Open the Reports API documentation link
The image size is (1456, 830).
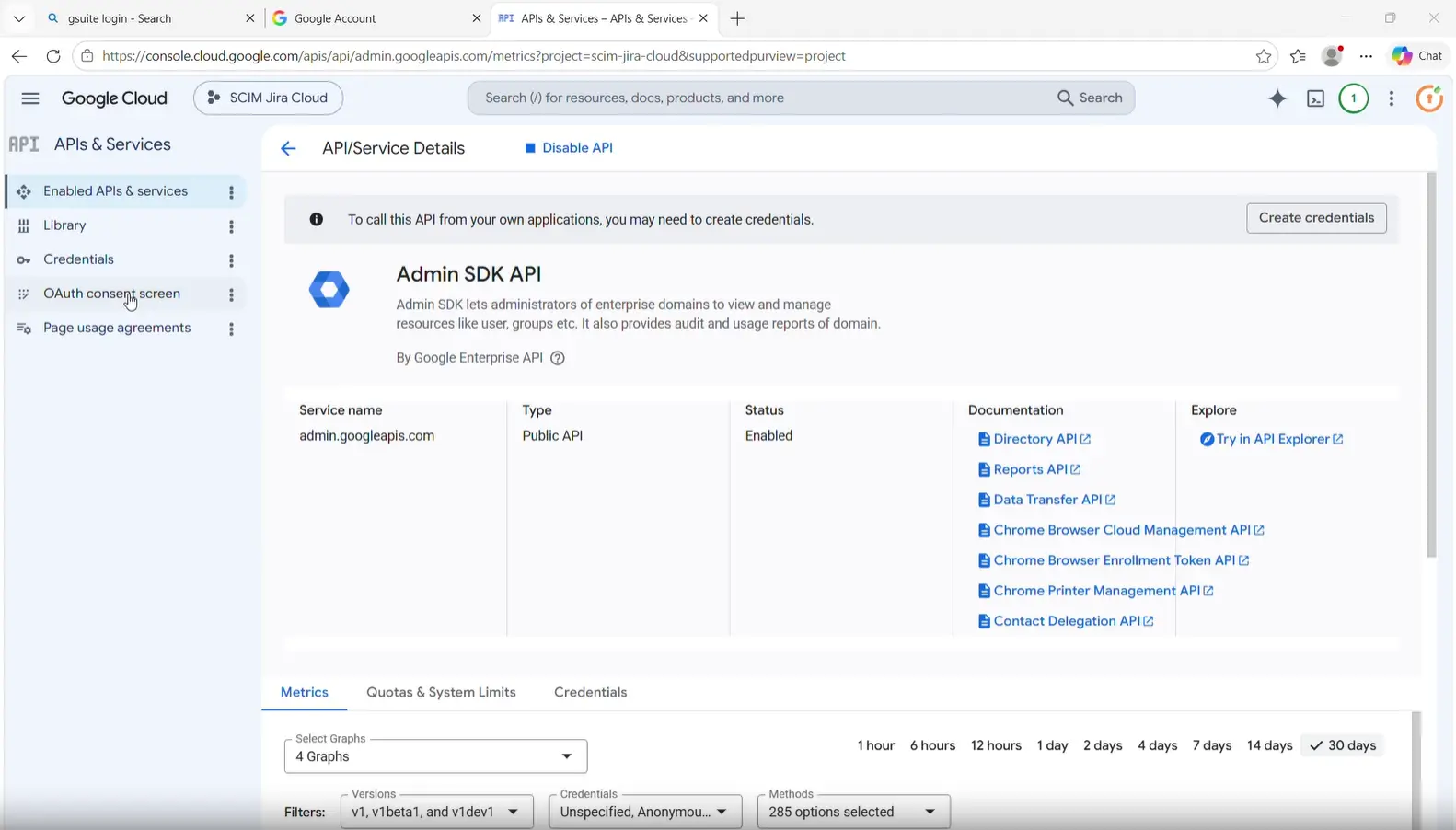pyautogui.click(x=1029, y=469)
